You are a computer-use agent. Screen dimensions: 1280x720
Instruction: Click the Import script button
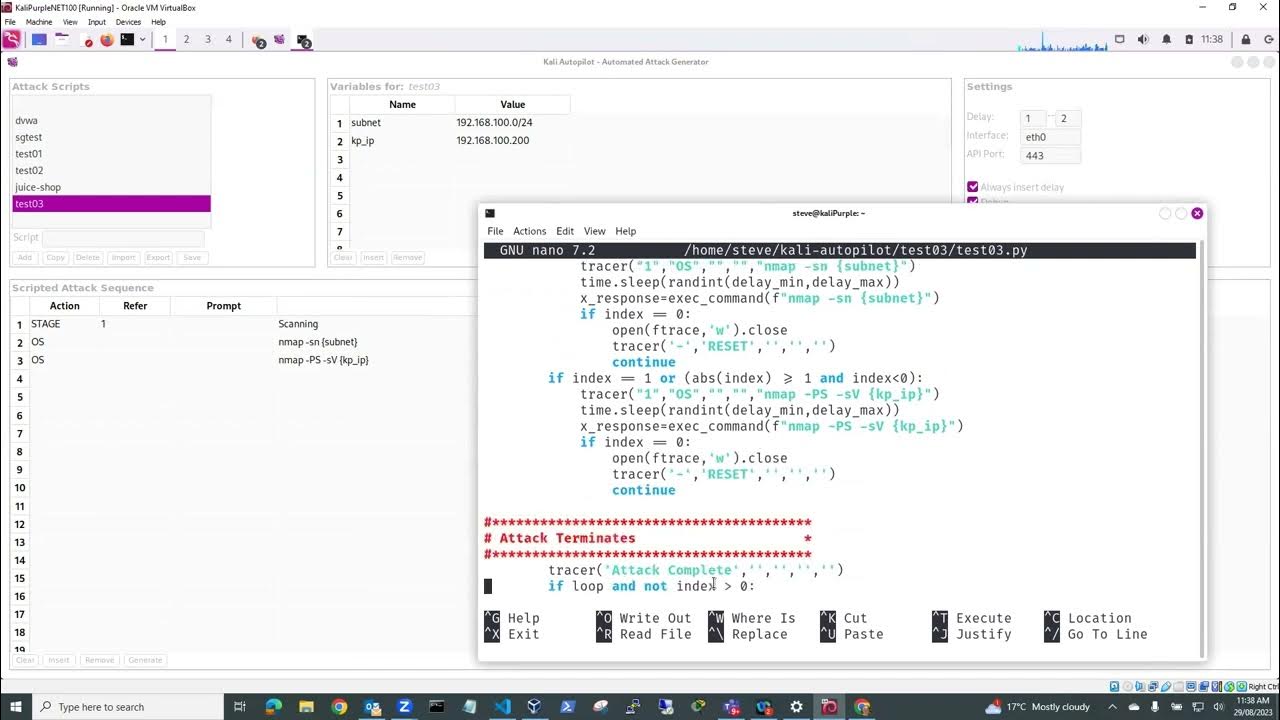click(123, 257)
